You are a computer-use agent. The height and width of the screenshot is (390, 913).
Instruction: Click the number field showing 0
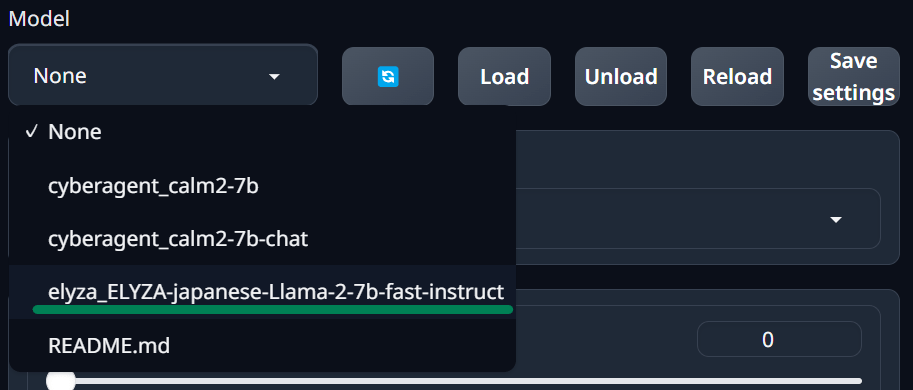point(779,339)
